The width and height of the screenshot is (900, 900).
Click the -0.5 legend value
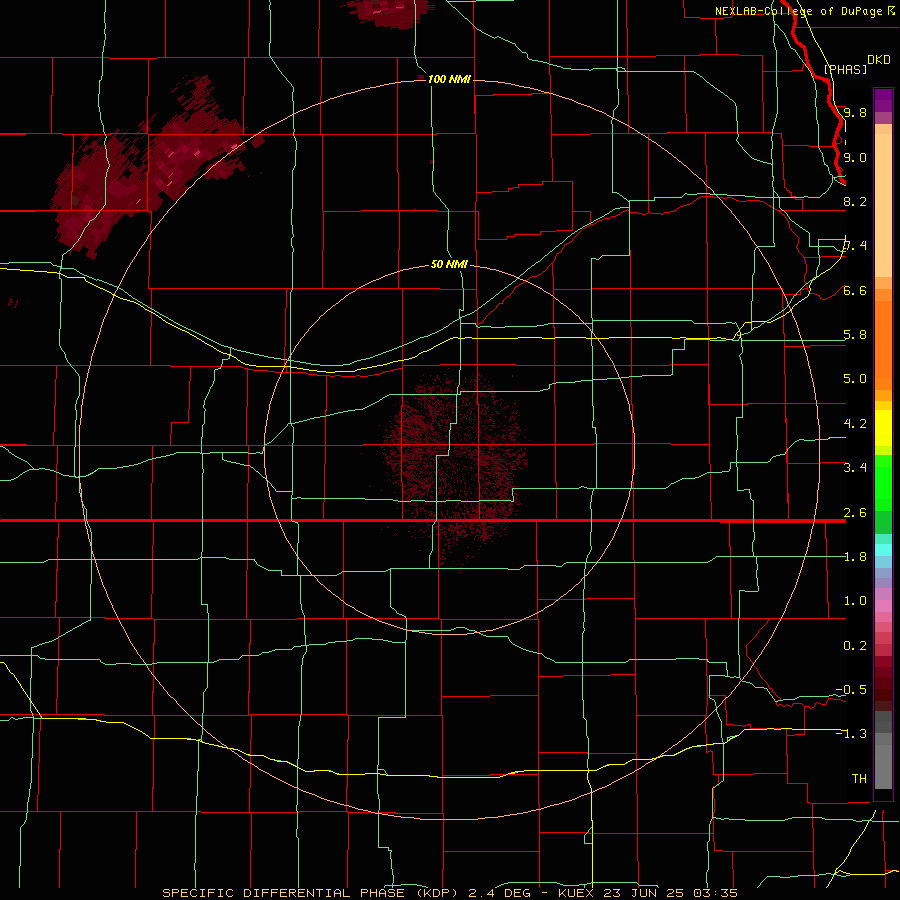pos(851,689)
